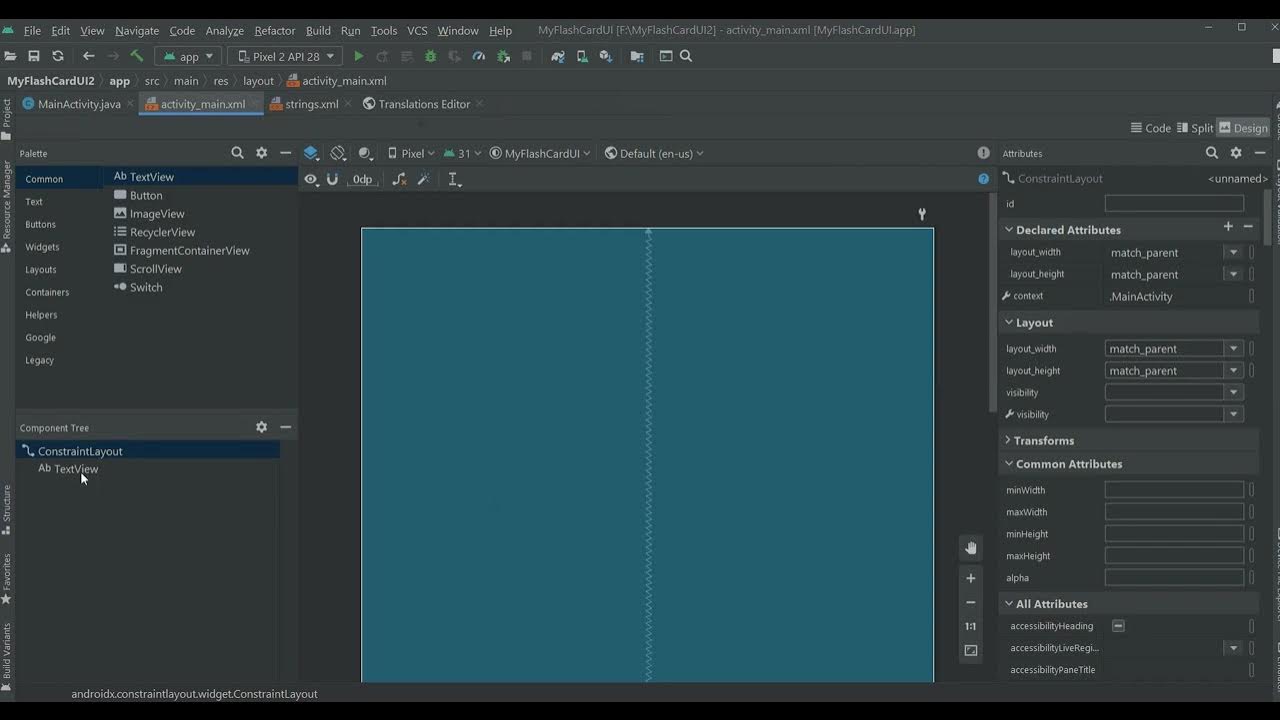Click the Zoom In plus button

970,578
